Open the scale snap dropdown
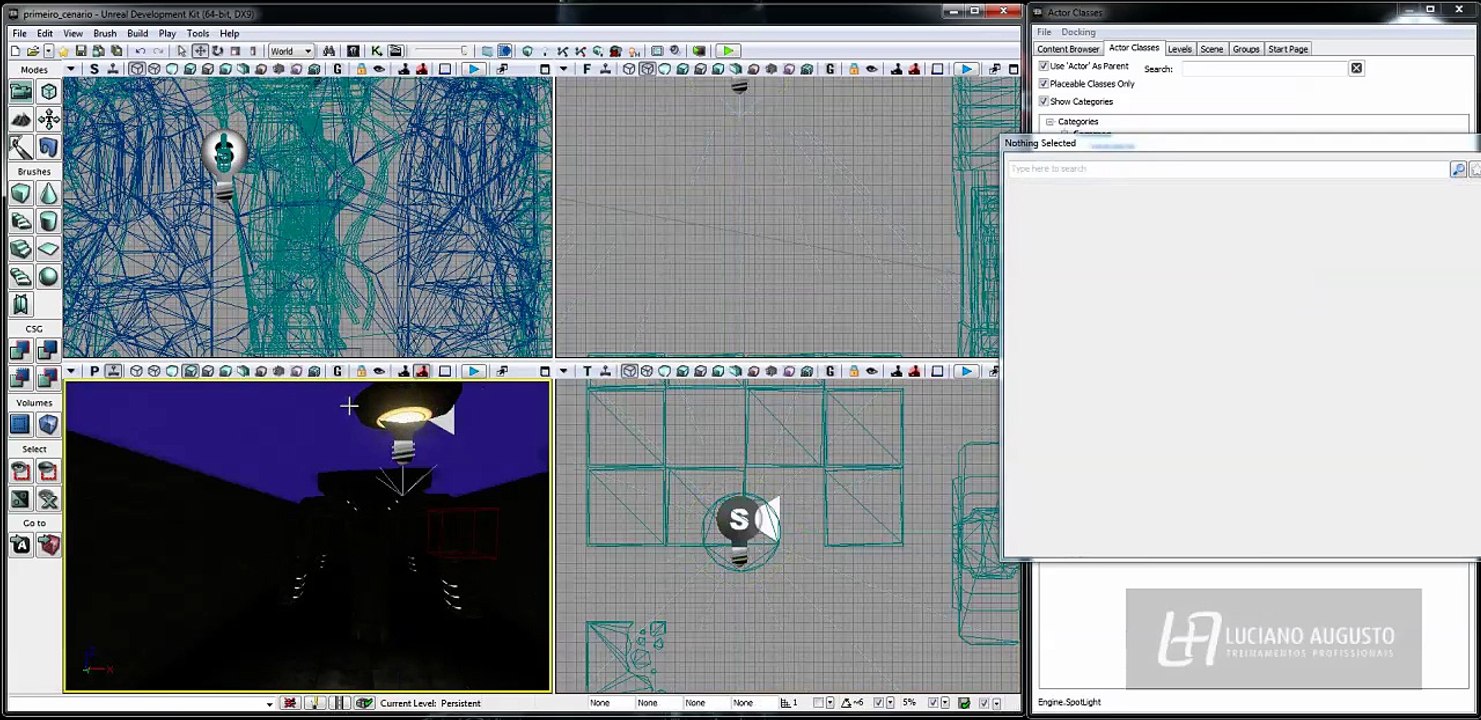Viewport: 1481px width, 720px height. pos(946,703)
